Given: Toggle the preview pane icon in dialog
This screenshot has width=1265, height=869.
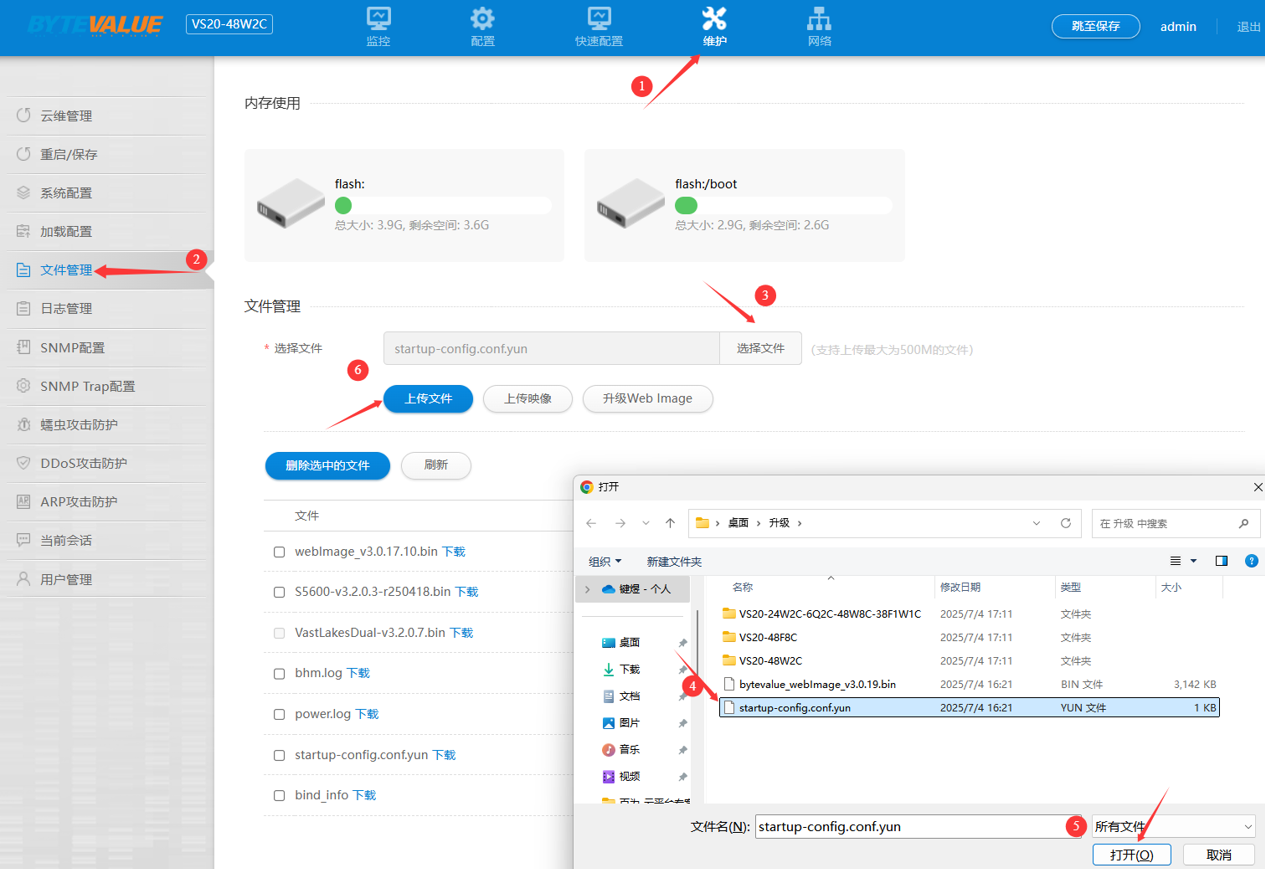Looking at the screenshot, I should [x=1221, y=561].
